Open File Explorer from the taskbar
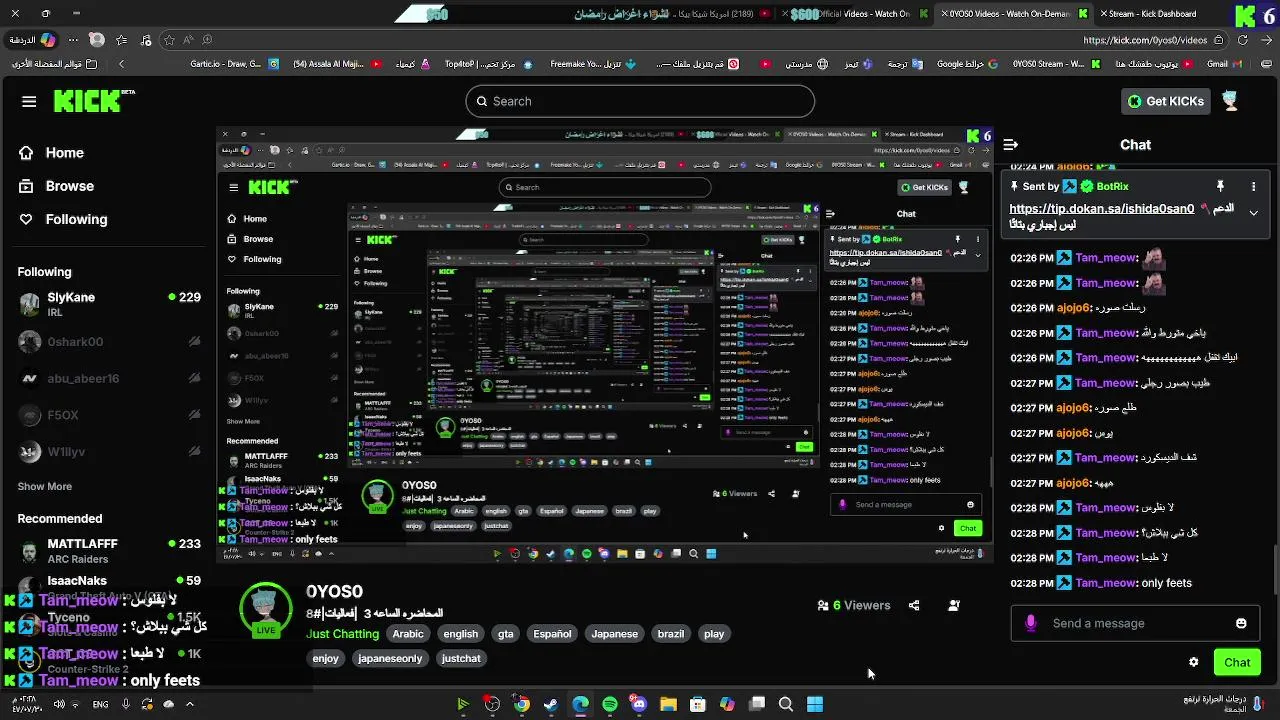This screenshot has height=720, width=1280. pyautogui.click(x=668, y=704)
